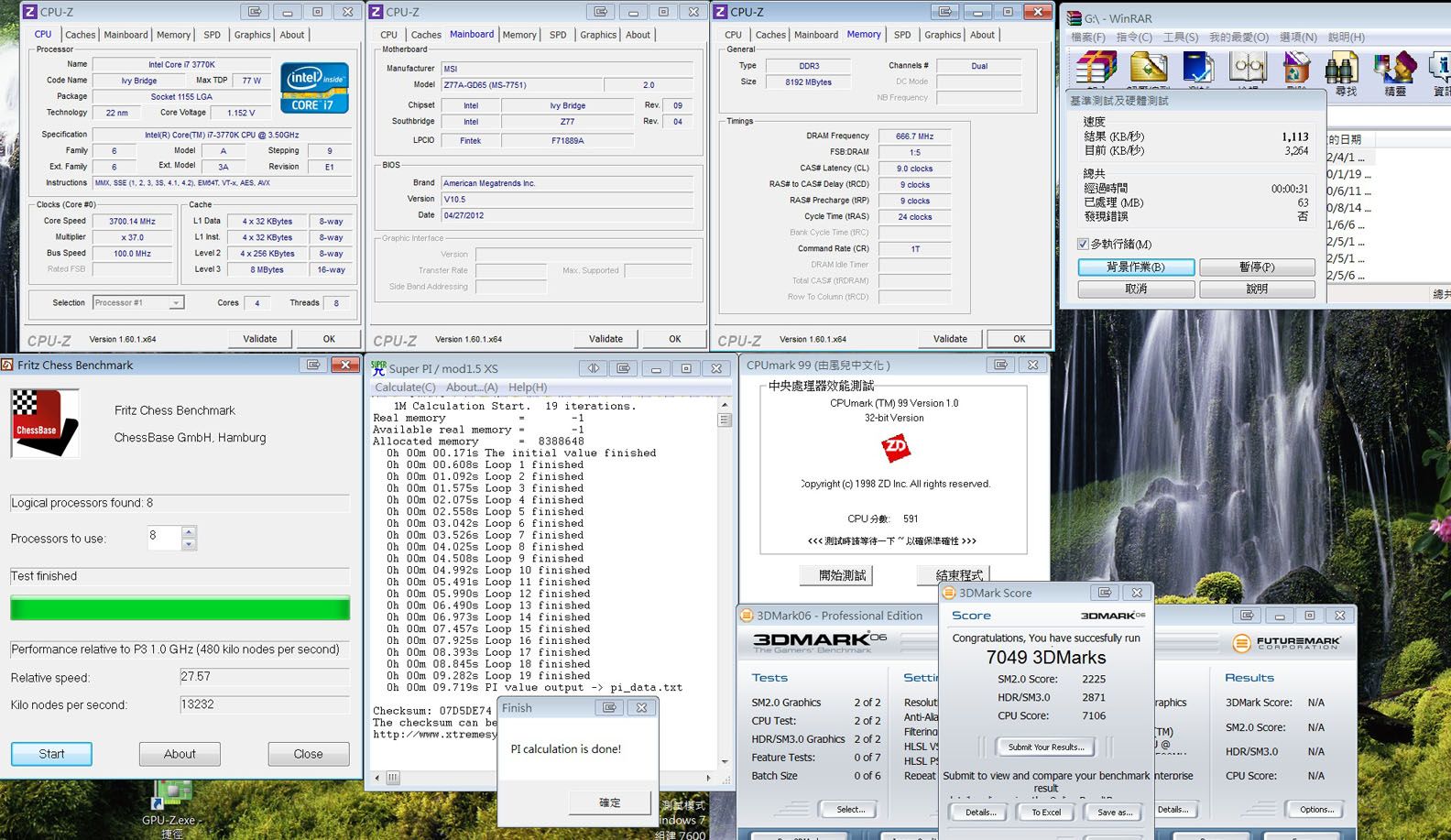Click extra title-bar button in Finish dialog
1451x840 pixels.
point(609,707)
